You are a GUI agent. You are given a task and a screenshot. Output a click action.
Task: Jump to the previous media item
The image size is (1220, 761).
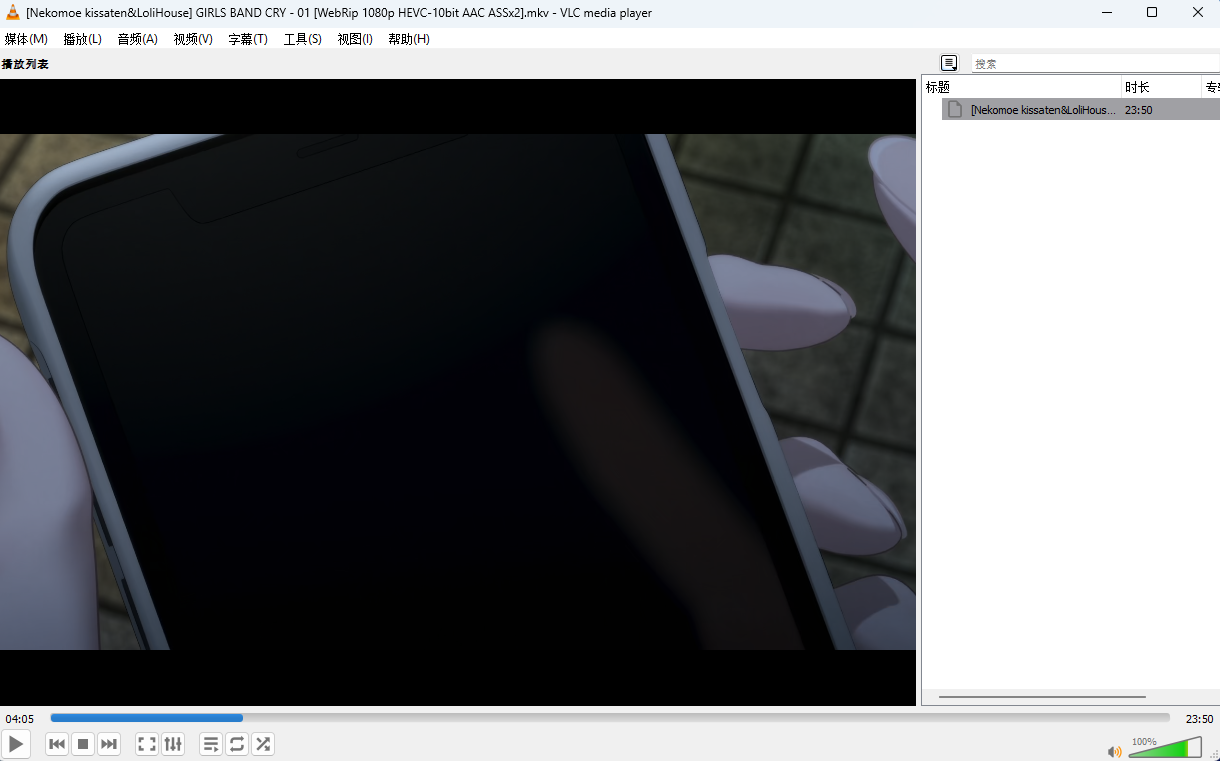[57, 744]
